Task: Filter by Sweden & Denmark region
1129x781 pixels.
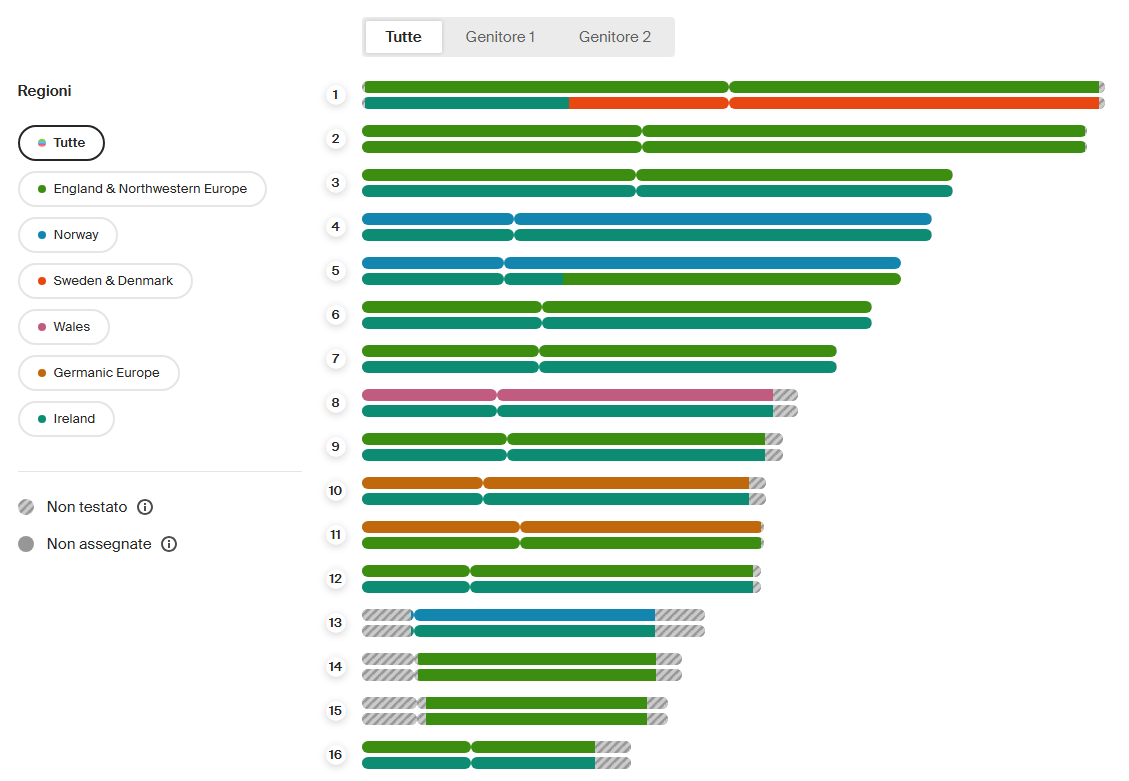Action: (x=105, y=281)
